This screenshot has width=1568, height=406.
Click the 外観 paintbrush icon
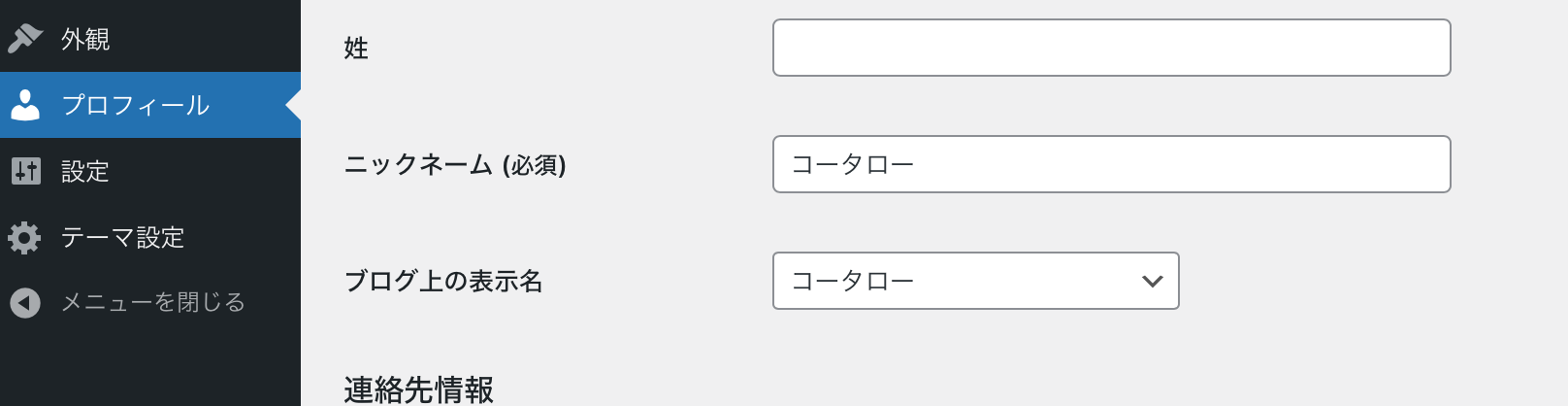(x=25, y=38)
